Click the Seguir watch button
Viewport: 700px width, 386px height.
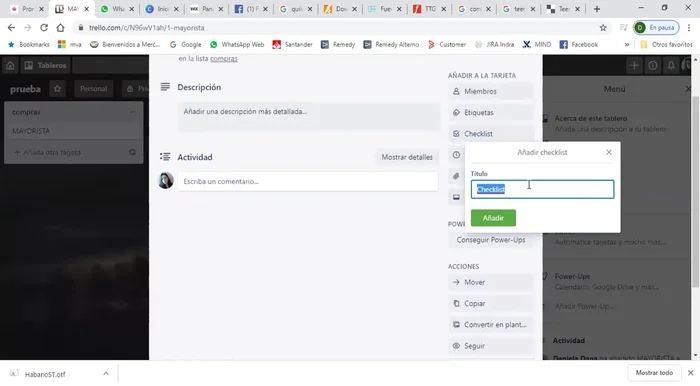[x=490, y=346]
